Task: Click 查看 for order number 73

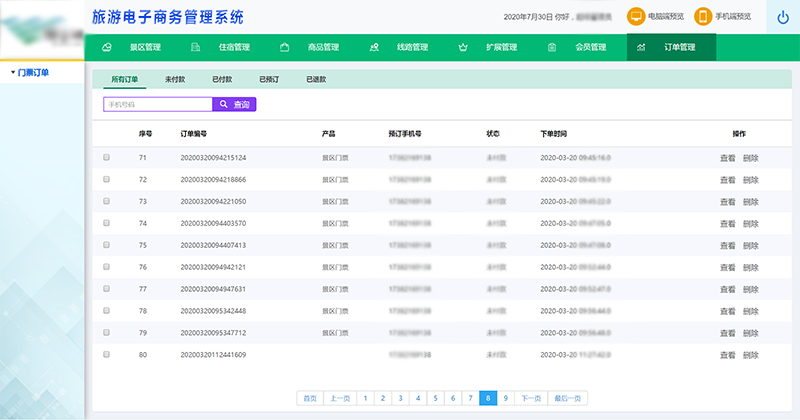Action: click(727, 202)
